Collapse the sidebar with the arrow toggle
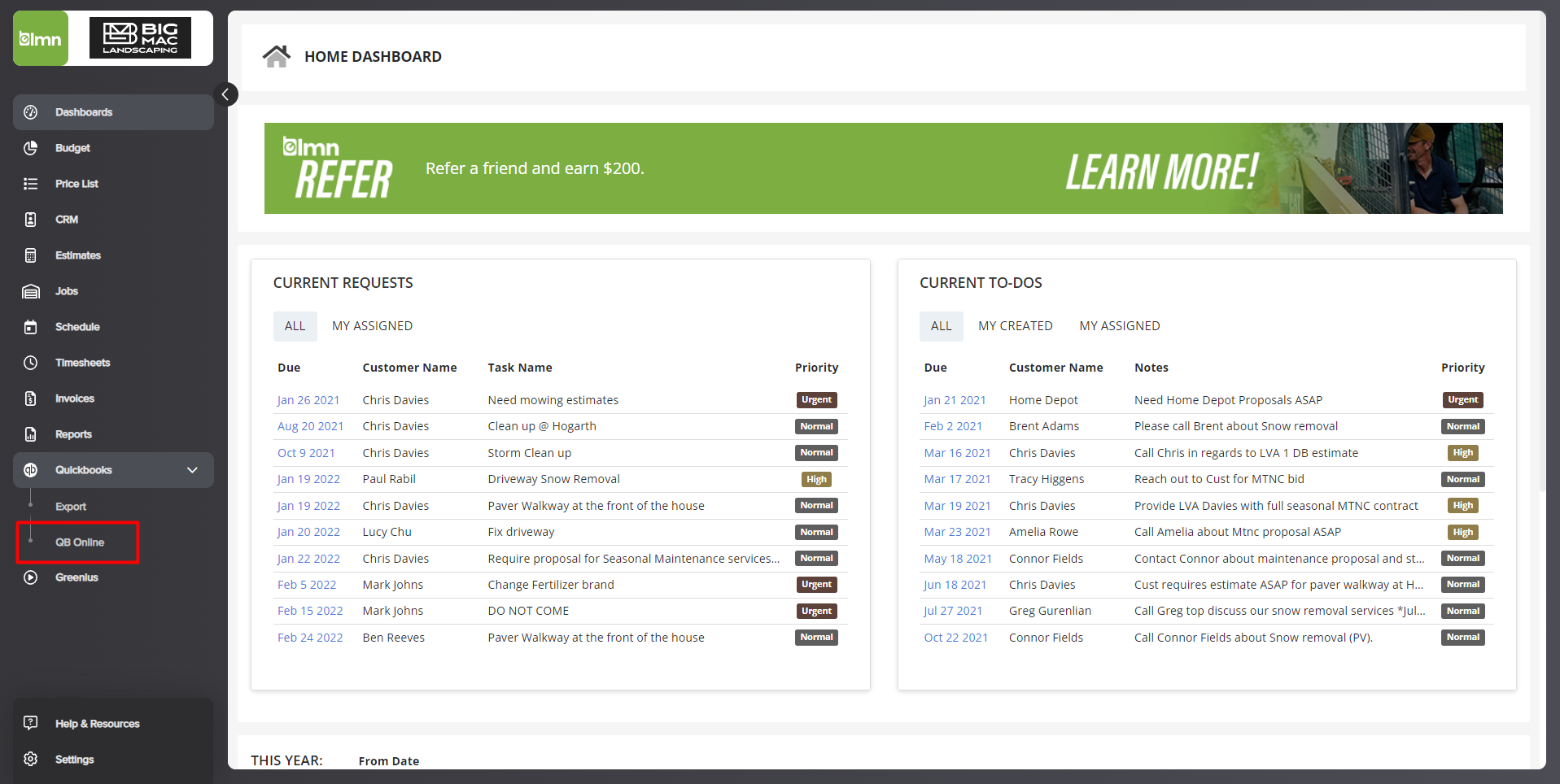 (226, 94)
